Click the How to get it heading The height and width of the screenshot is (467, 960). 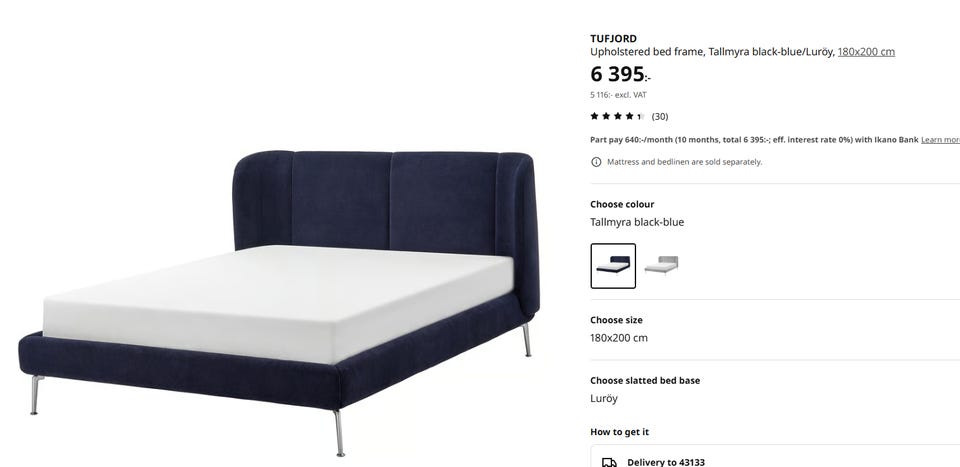(x=620, y=432)
